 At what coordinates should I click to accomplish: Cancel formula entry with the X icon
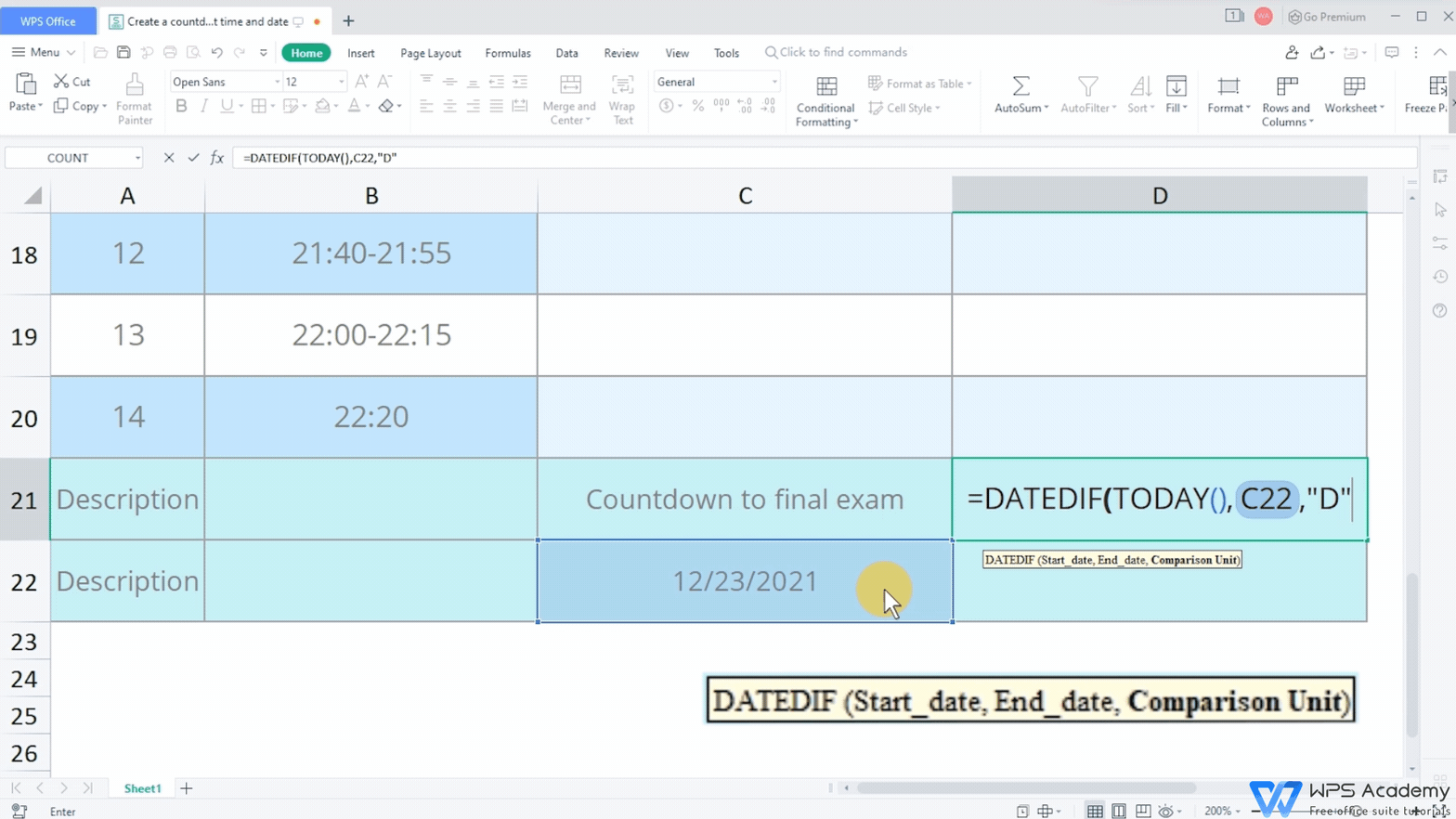pyautogui.click(x=168, y=158)
